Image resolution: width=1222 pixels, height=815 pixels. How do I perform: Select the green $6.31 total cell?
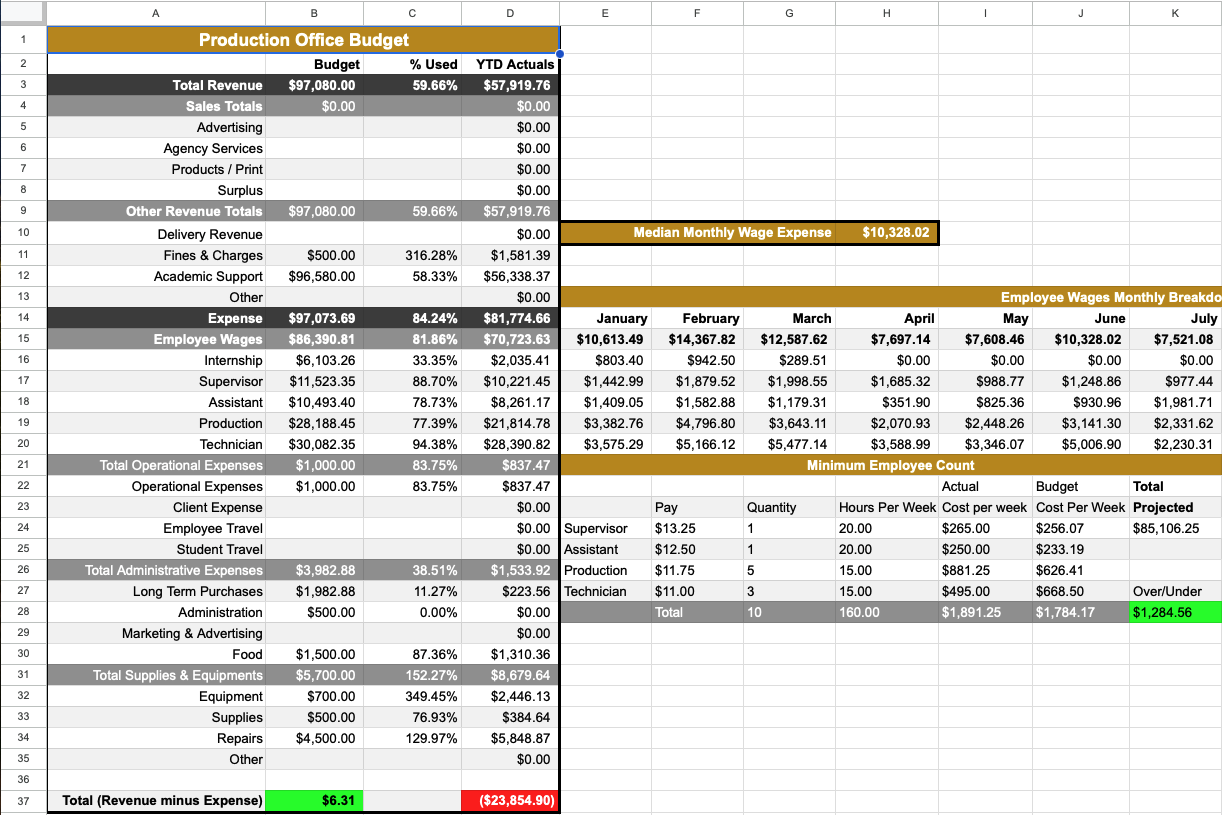[x=314, y=801]
